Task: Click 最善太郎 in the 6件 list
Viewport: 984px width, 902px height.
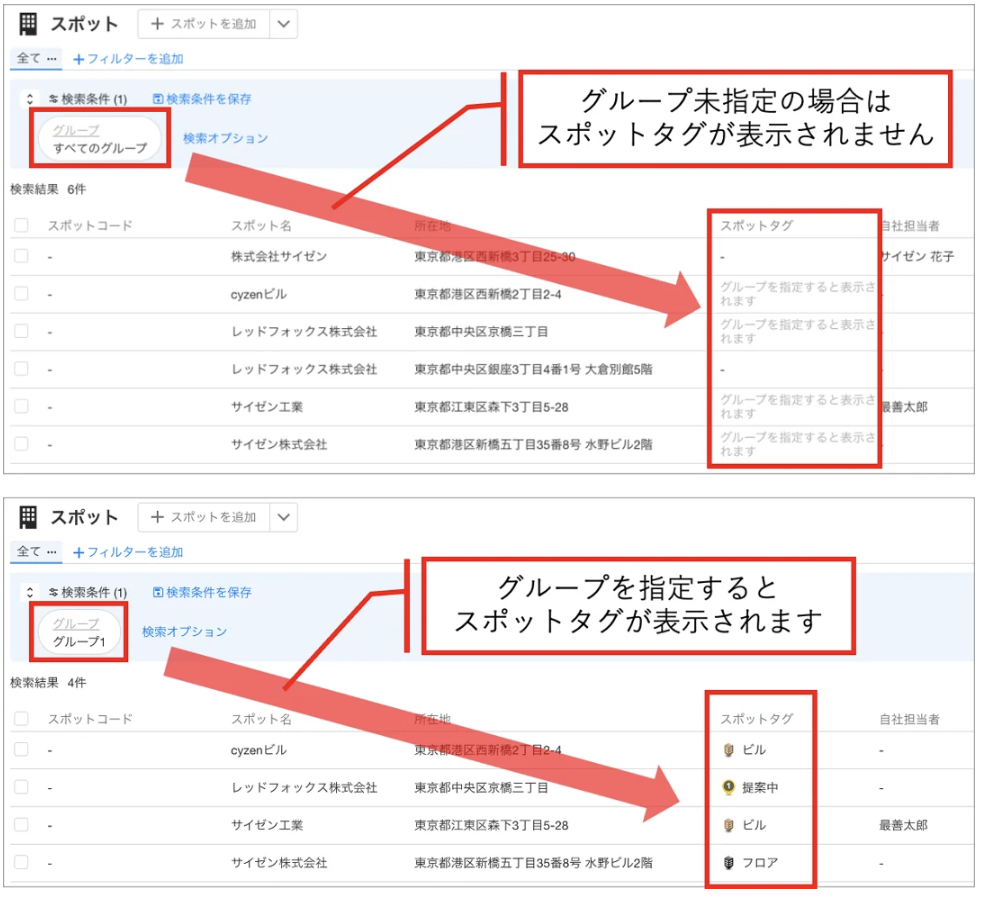Action: pos(904,407)
